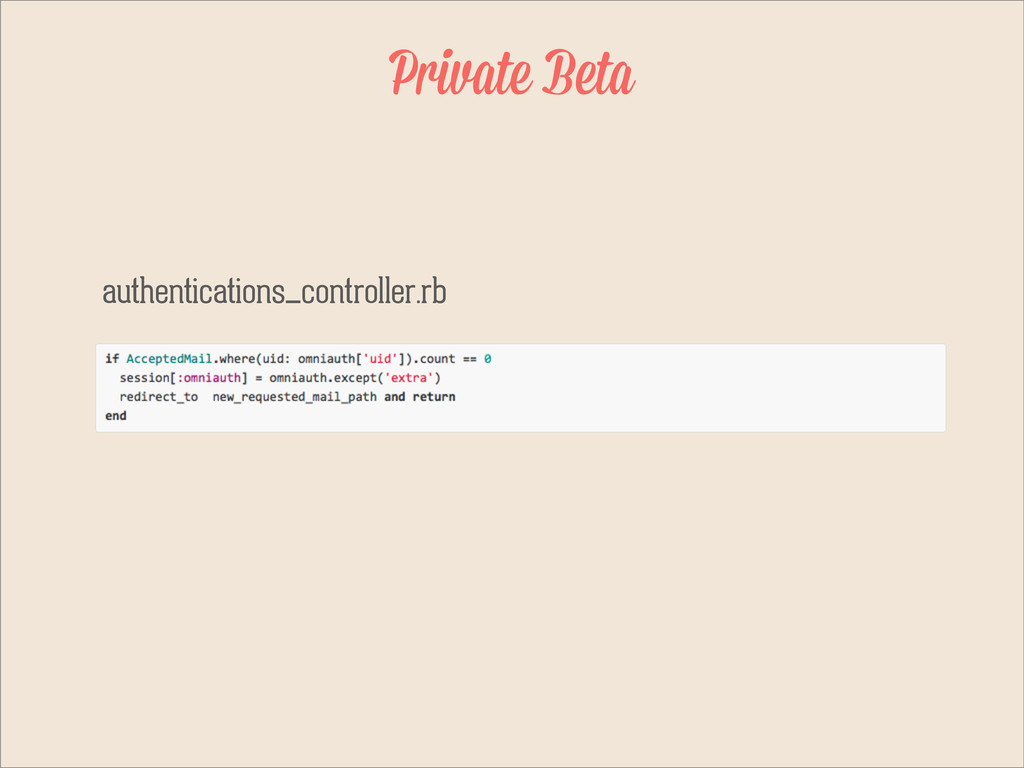Viewport: 1024px width, 768px height.
Task: Click the :omniauth symbol in brackets
Action: coord(209,377)
